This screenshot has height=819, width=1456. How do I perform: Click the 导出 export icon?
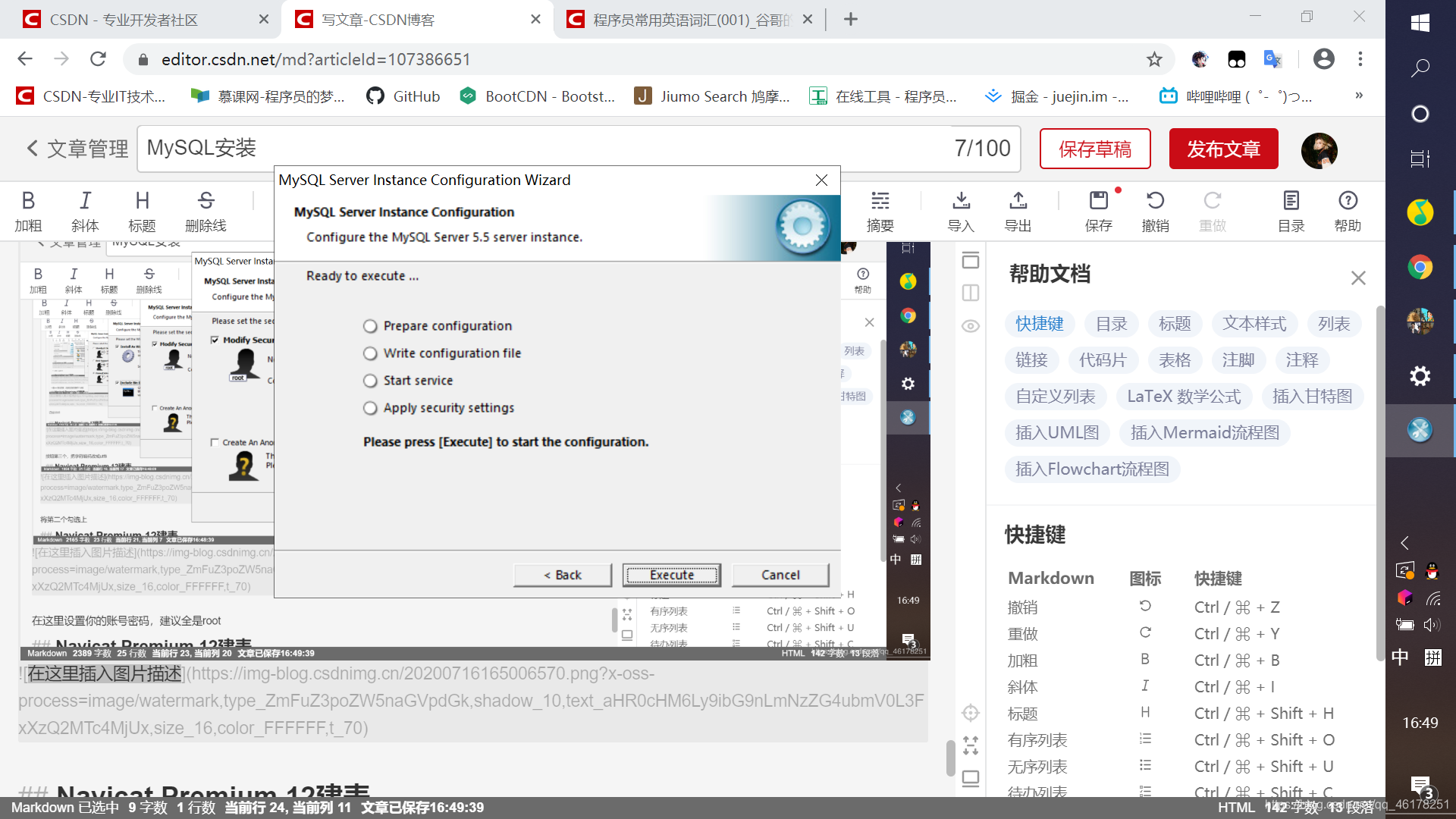1018,211
